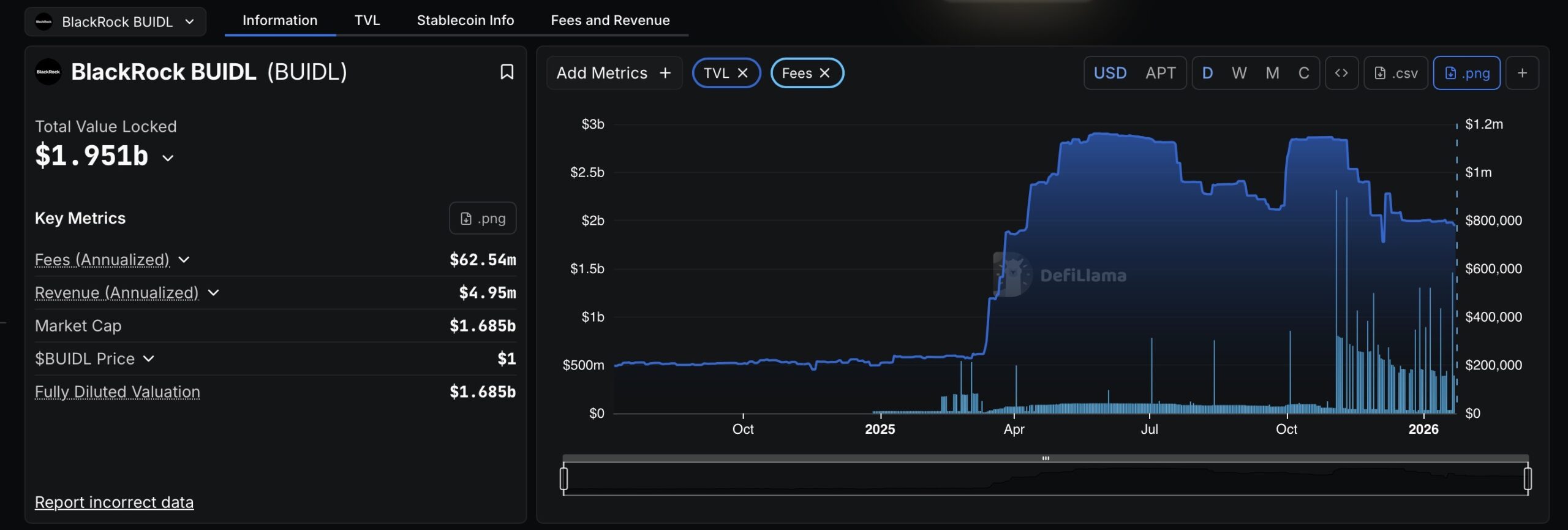Export Key Metrics as .png
This screenshot has width=1568, height=530.
(482, 219)
